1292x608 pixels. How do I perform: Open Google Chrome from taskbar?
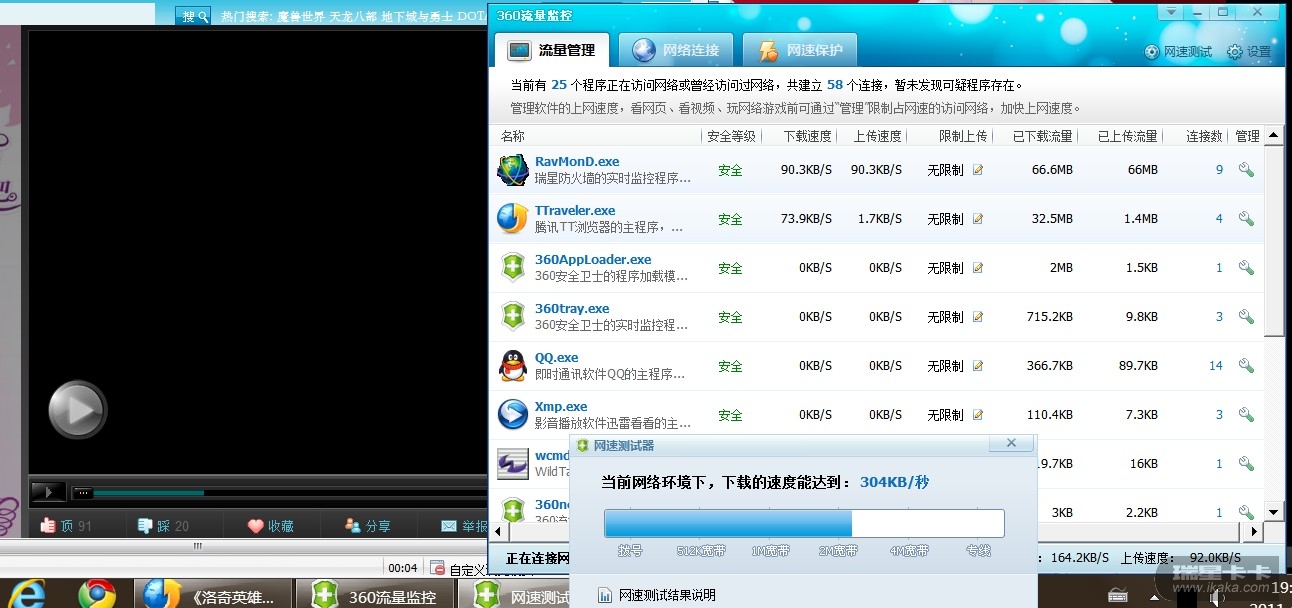tap(97, 594)
